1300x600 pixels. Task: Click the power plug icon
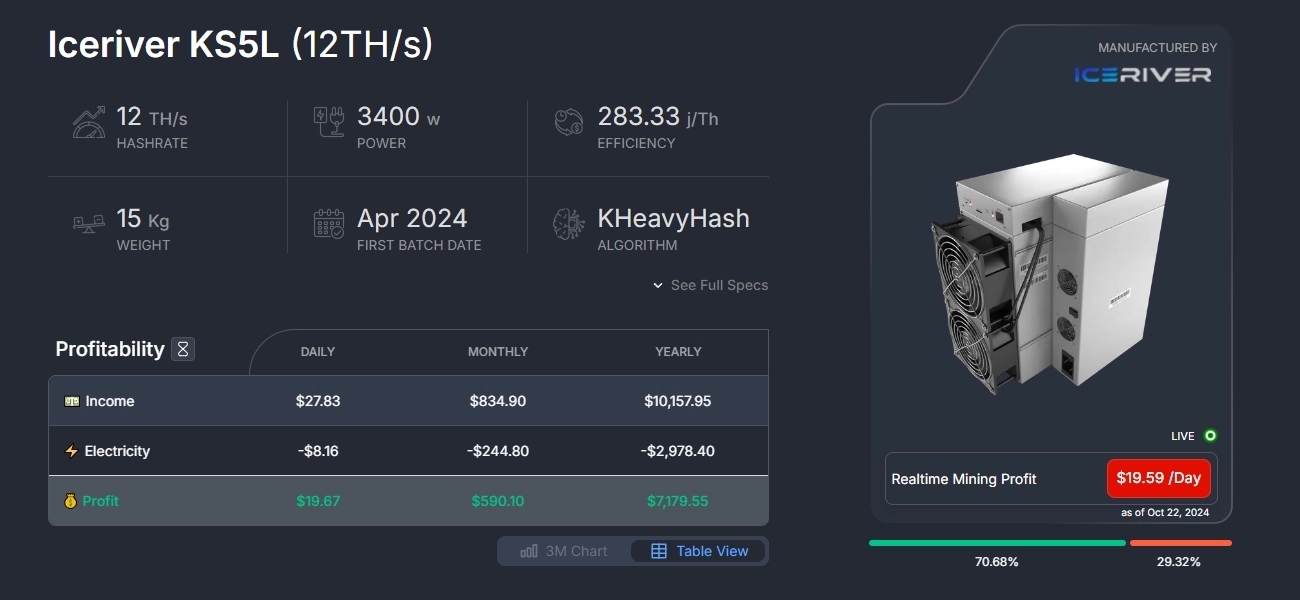point(329,122)
